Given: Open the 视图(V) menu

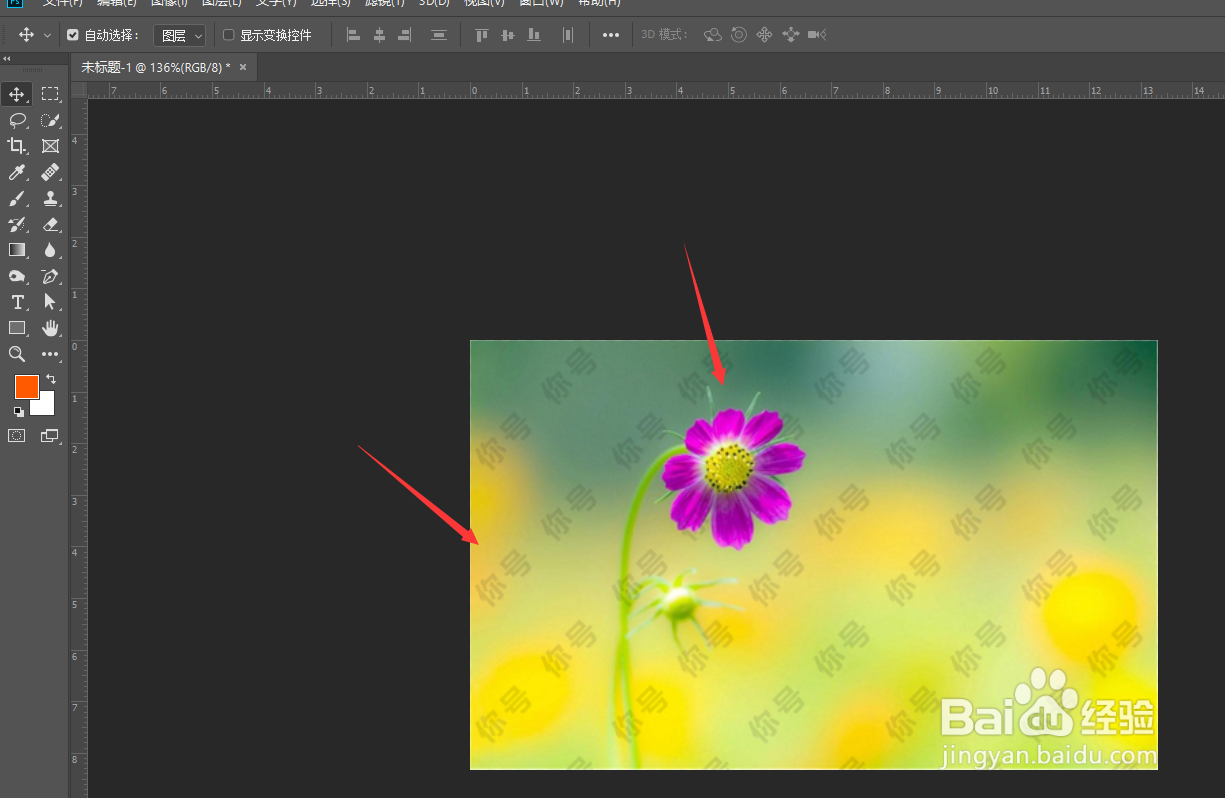Looking at the screenshot, I should [x=485, y=3].
